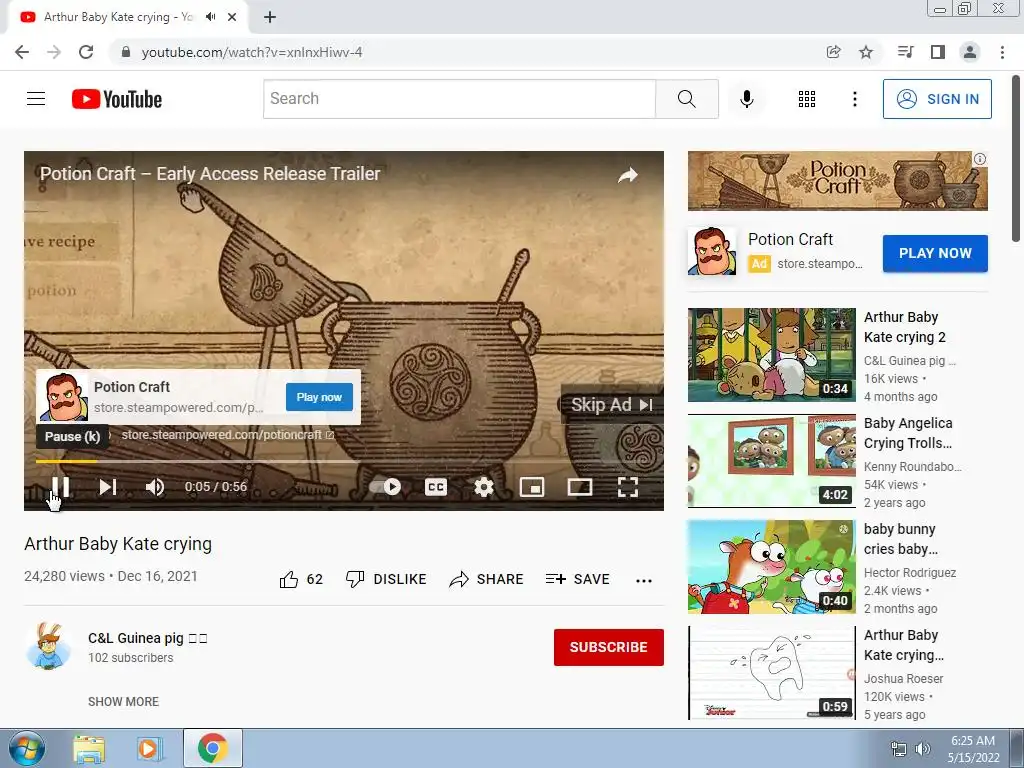
Task: Click PLAY NOW in sidebar ad
Action: point(935,253)
